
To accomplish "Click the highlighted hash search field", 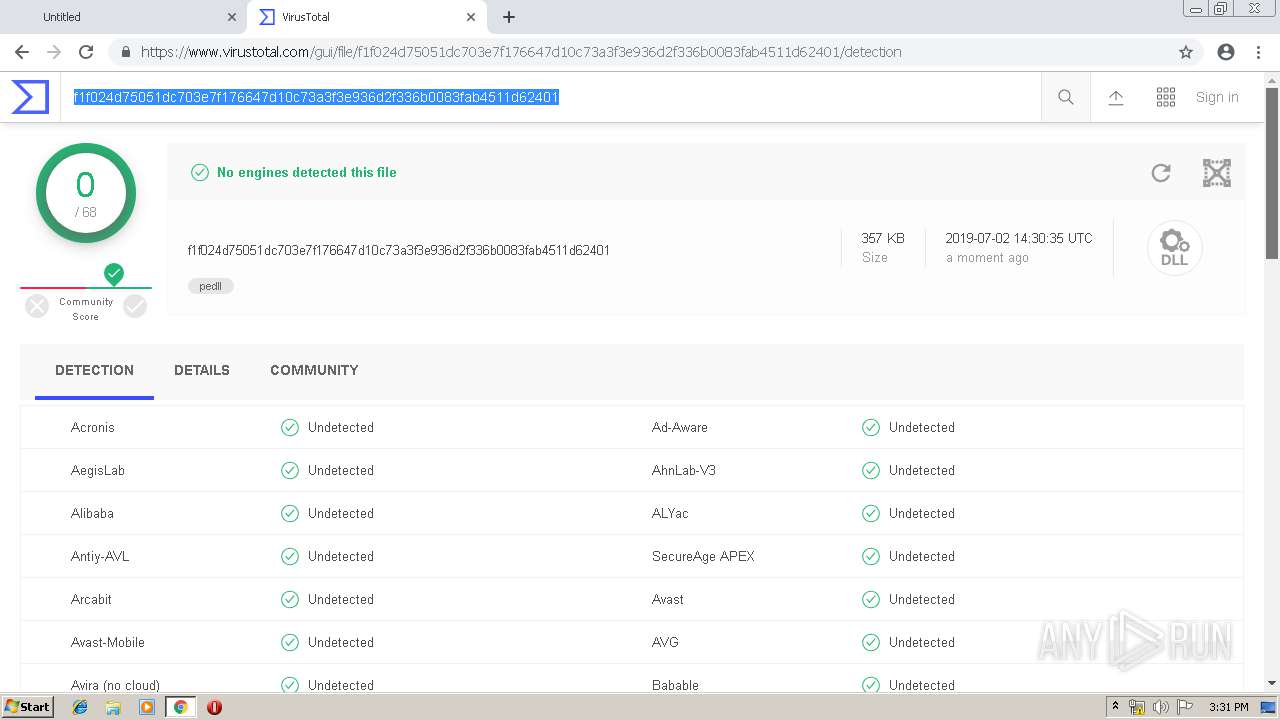I will (550, 97).
